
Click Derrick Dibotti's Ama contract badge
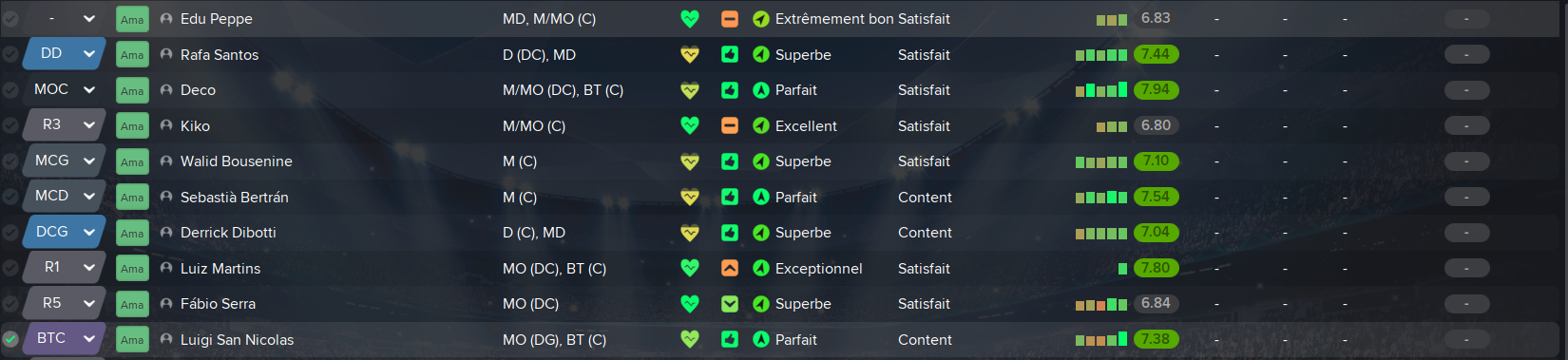click(x=132, y=233)
